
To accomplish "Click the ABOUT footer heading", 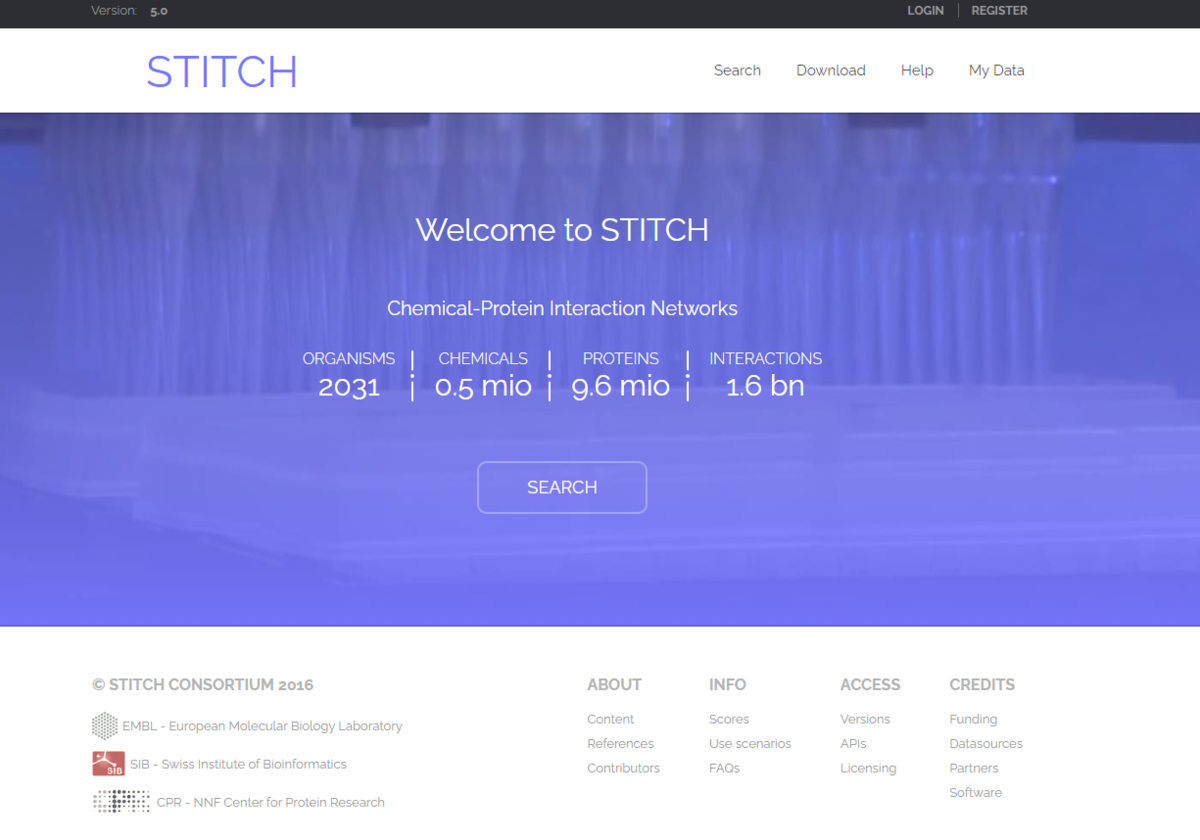I will [614, 685].
